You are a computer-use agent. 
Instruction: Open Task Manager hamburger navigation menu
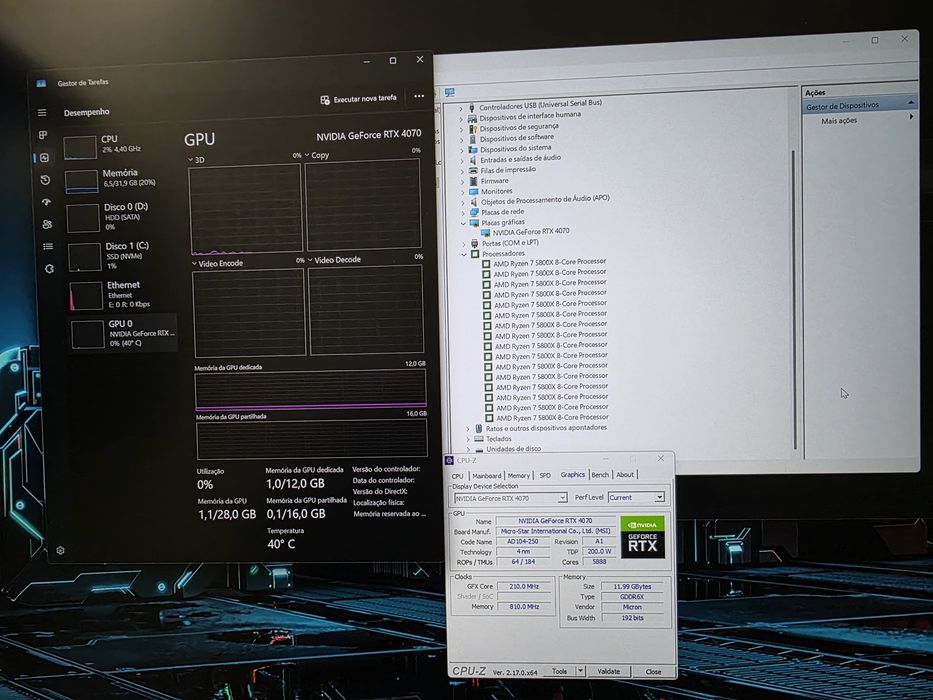pos(42,112)
